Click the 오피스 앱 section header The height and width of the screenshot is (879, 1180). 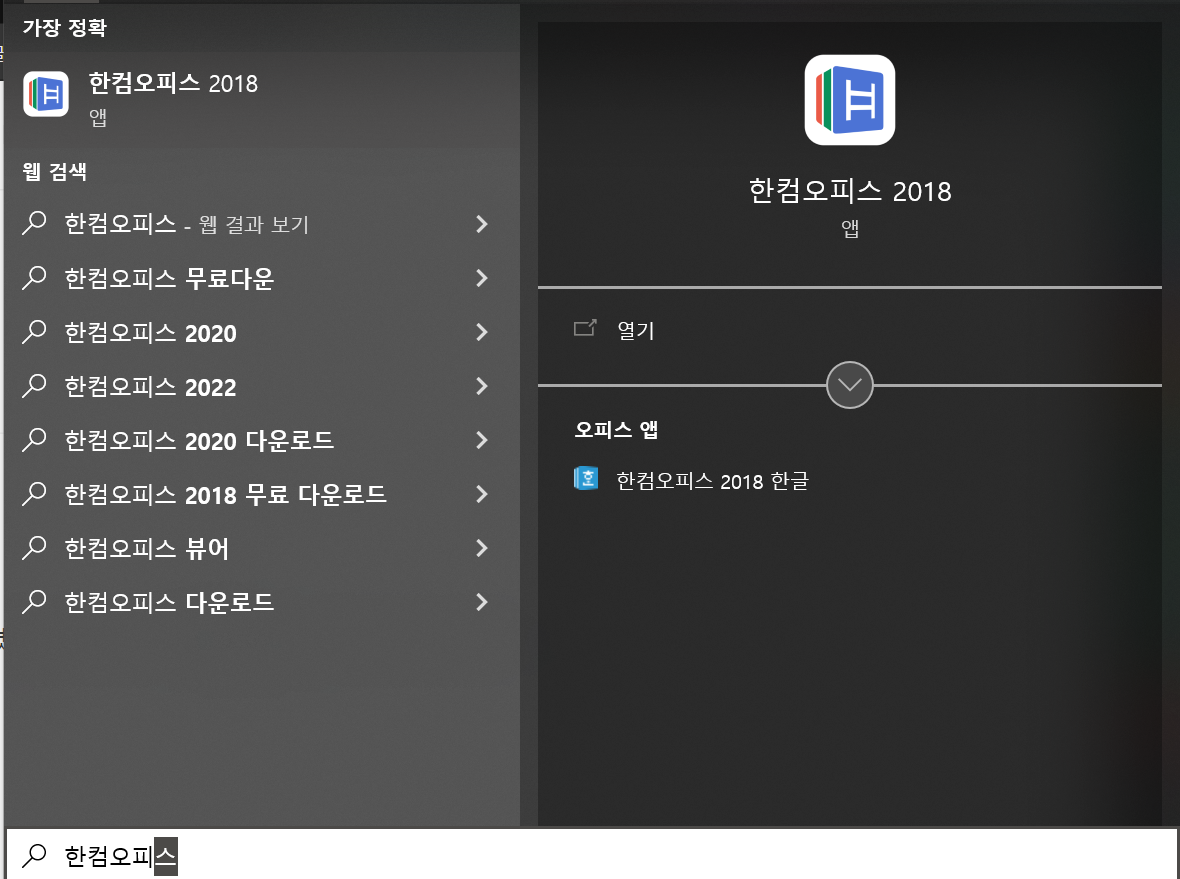(616, 430)
